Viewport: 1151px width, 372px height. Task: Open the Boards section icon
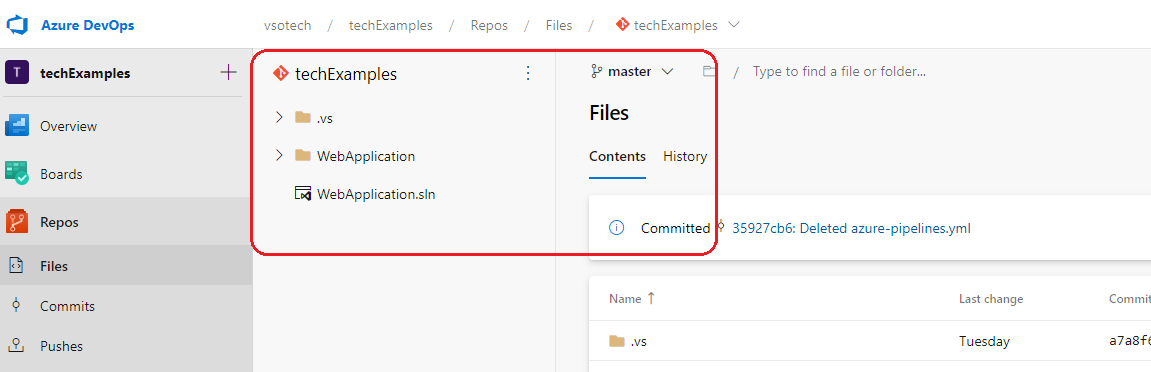(x=16, y=174)
